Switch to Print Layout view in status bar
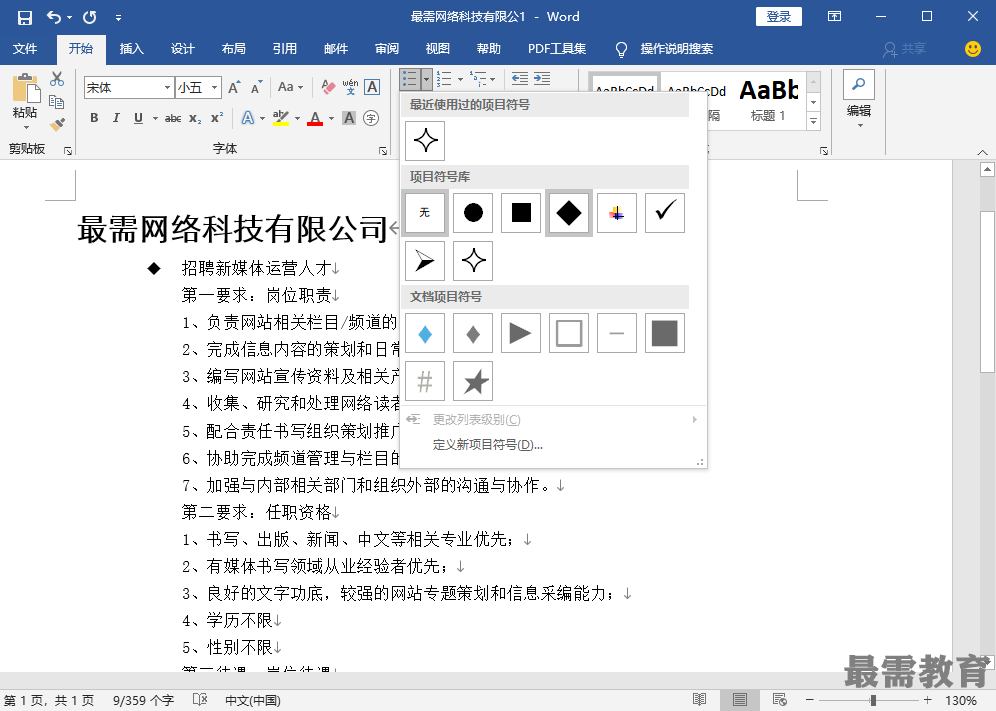The height and width of the screenshot is (711, 996). [739, 700]
